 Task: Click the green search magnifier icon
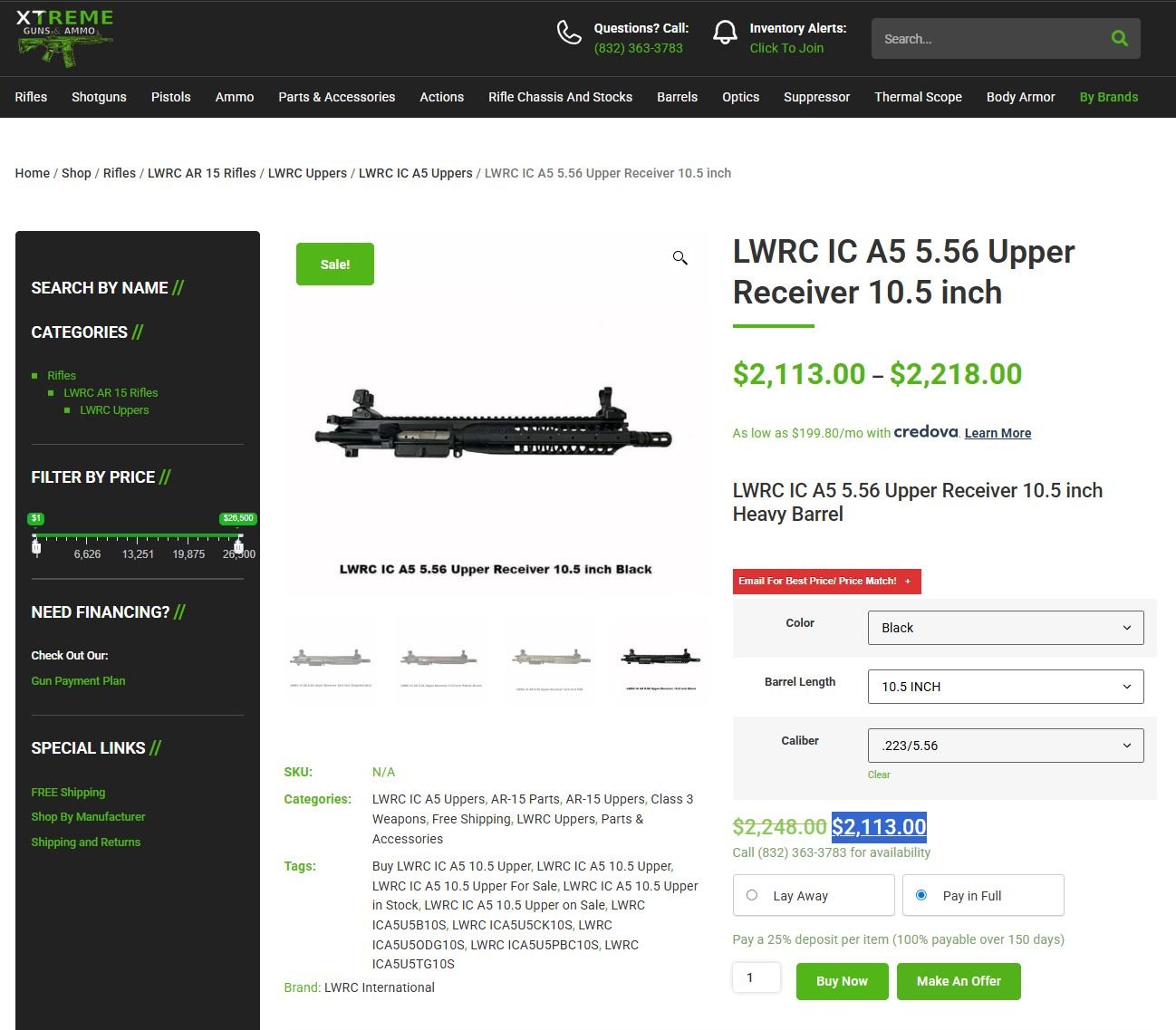tap(1119, 39)
